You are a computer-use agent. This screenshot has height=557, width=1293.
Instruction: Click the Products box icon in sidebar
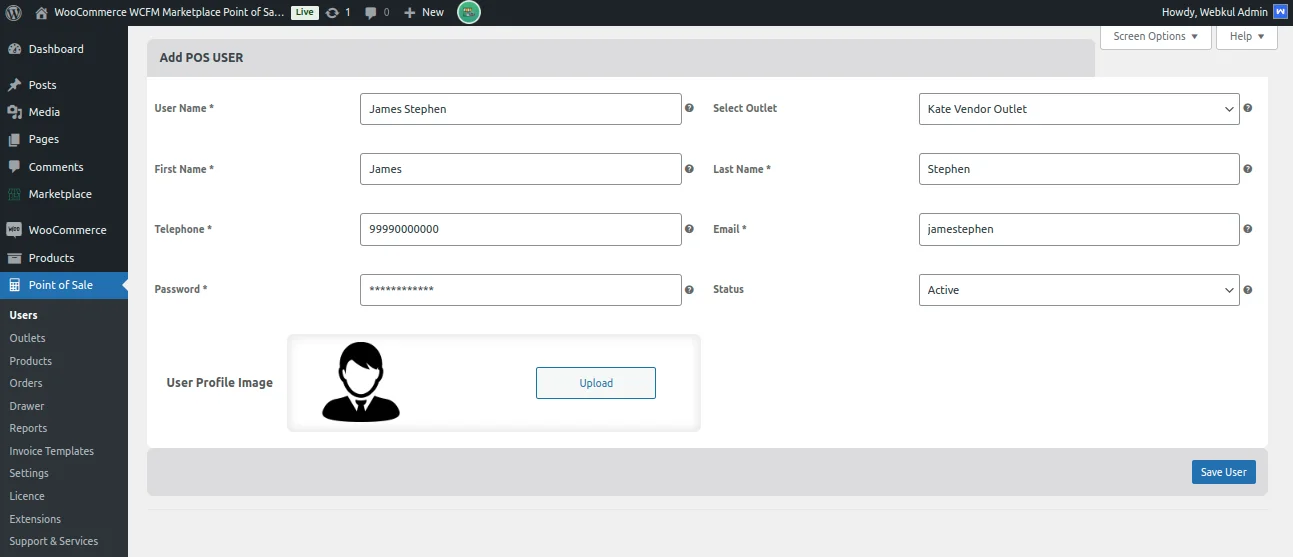tap(14, 257)
